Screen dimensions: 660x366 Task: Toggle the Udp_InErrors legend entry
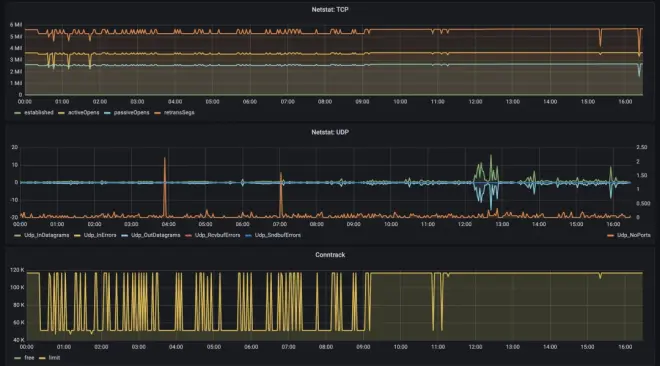[100, 235]
